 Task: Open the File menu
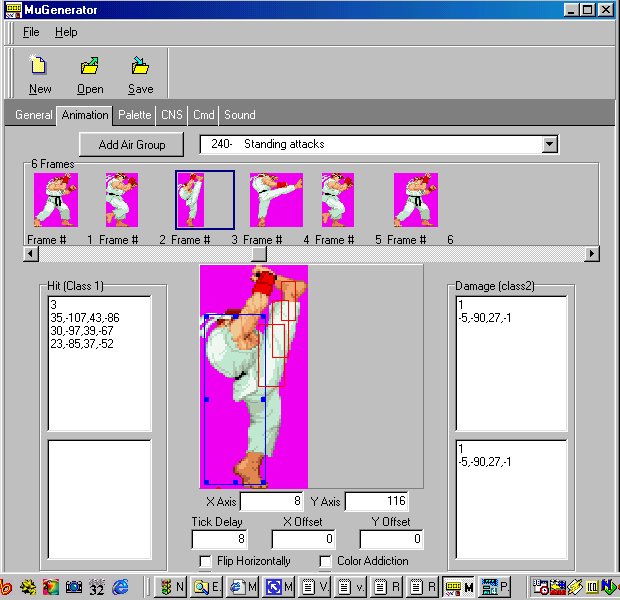tap(31, 32)
